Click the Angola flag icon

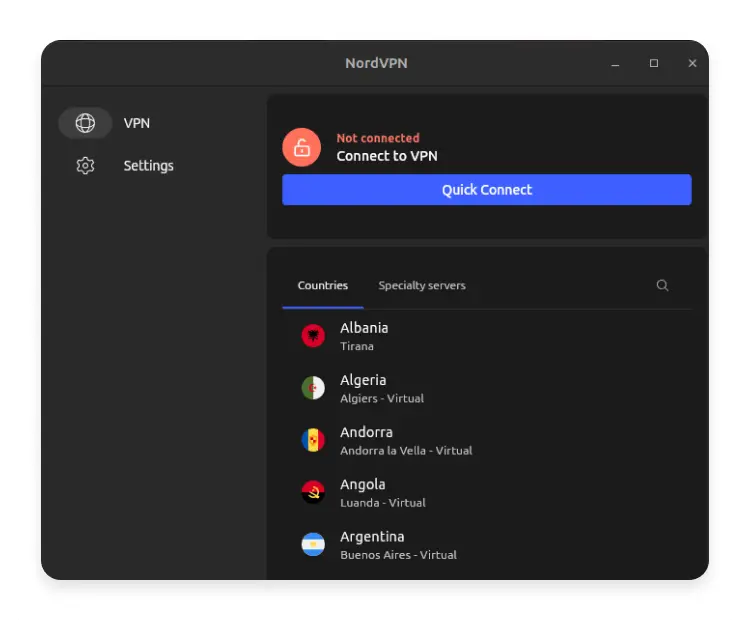click(313, 492)
